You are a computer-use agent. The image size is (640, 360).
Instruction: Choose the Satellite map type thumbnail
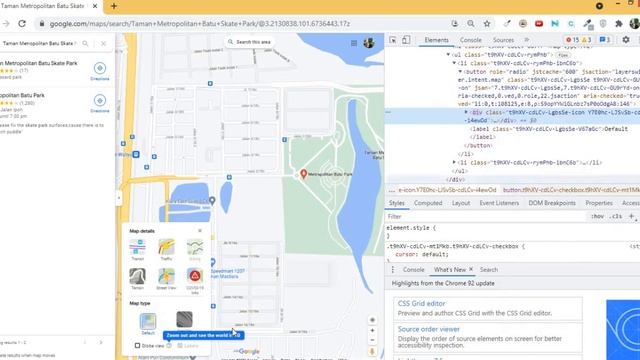point(184,320)
